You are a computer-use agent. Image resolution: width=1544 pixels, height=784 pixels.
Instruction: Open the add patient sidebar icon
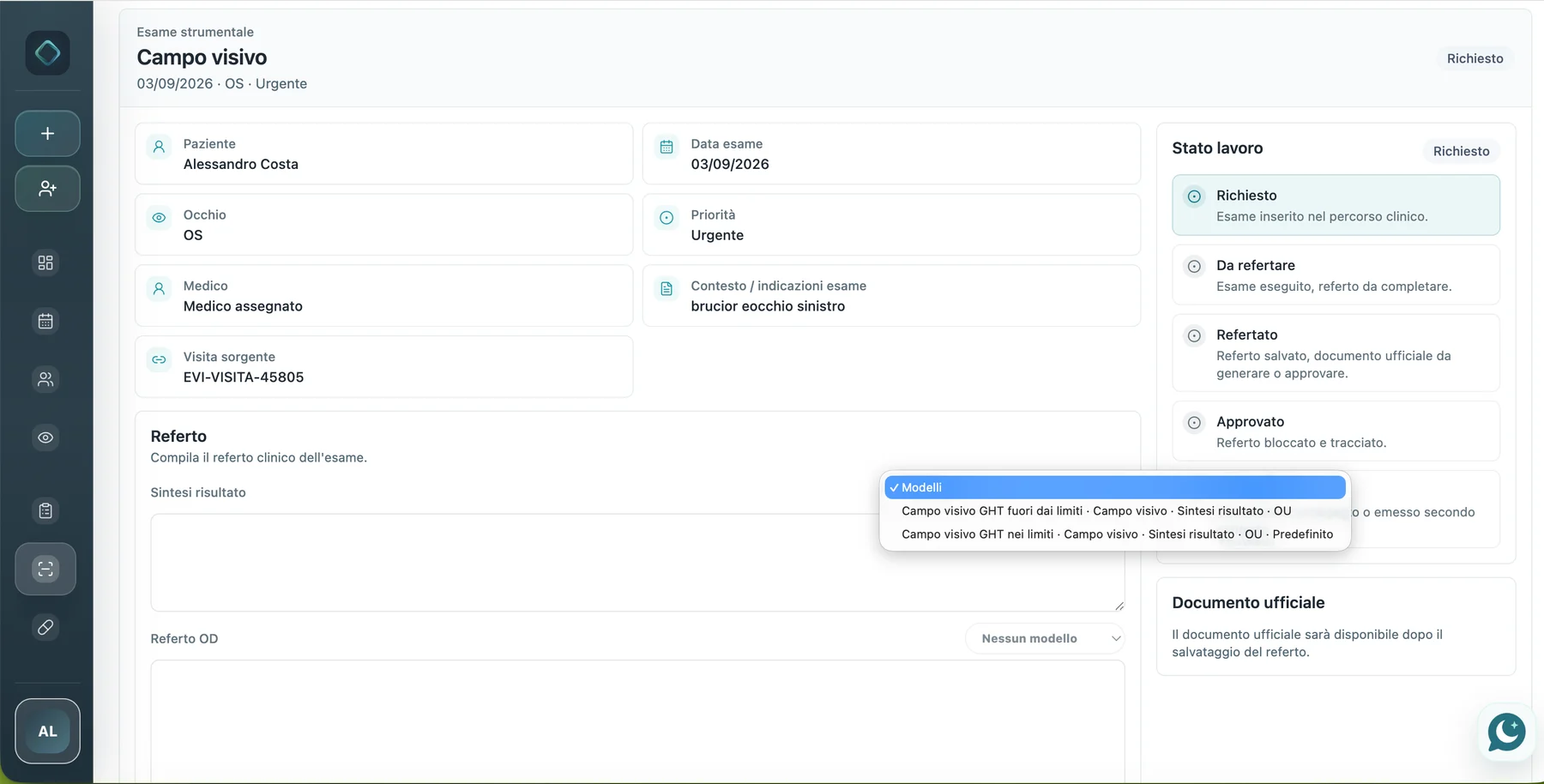coord(47,189)
